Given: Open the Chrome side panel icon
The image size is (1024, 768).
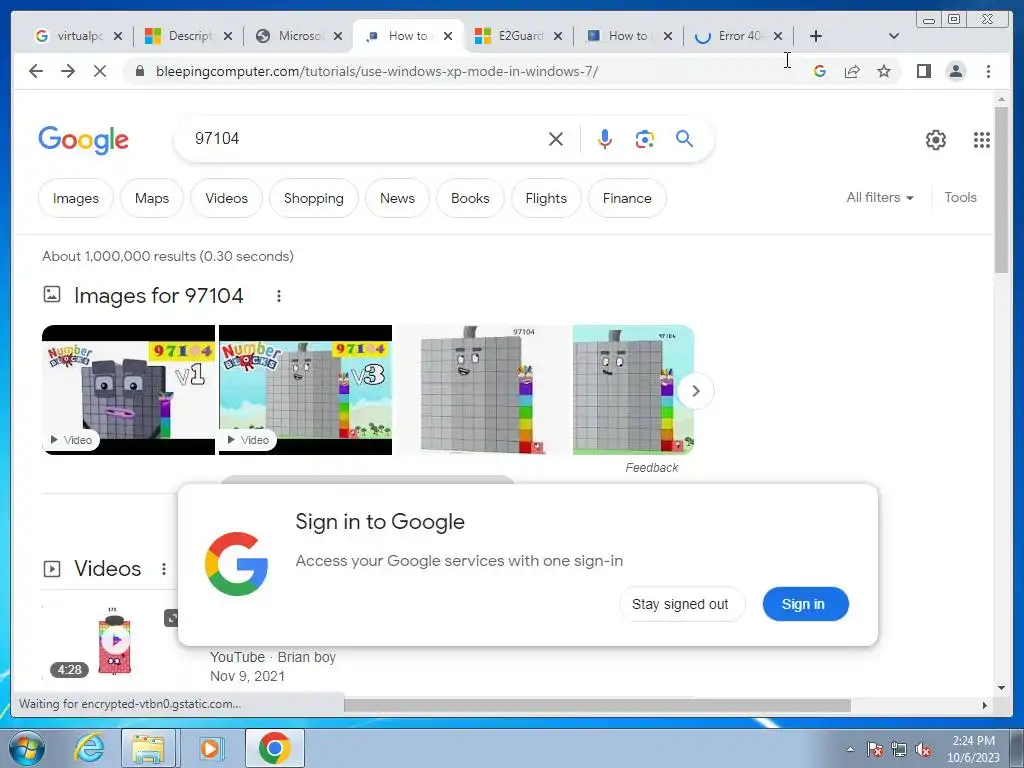Looking at the screenshot, I should (x=923, y=71).
